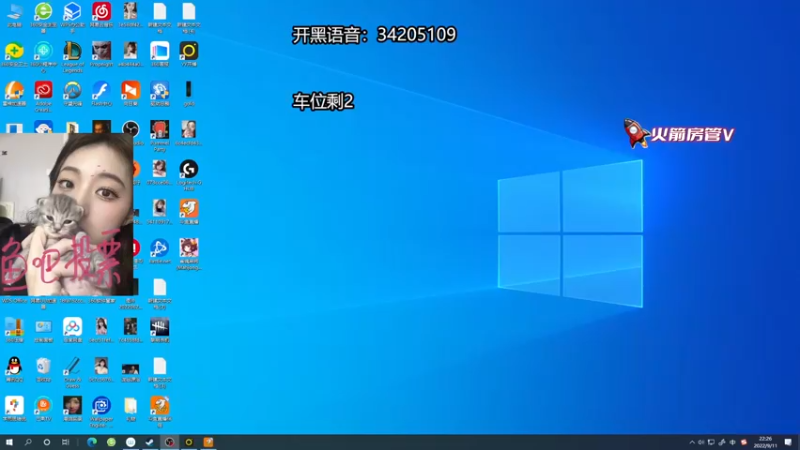Image resolution: width=800 pixels, height=450 pixels.
Task: Open the OBS Studio shortcut
Action: point(131,129)
